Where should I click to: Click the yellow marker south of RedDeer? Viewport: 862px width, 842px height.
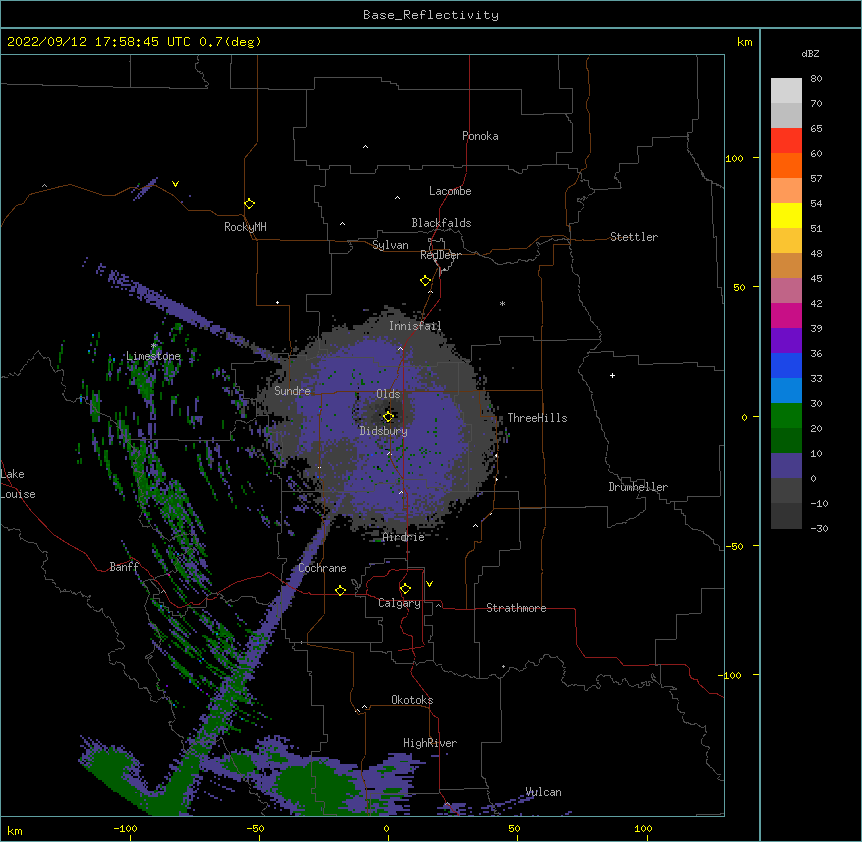tap(425, 280)
